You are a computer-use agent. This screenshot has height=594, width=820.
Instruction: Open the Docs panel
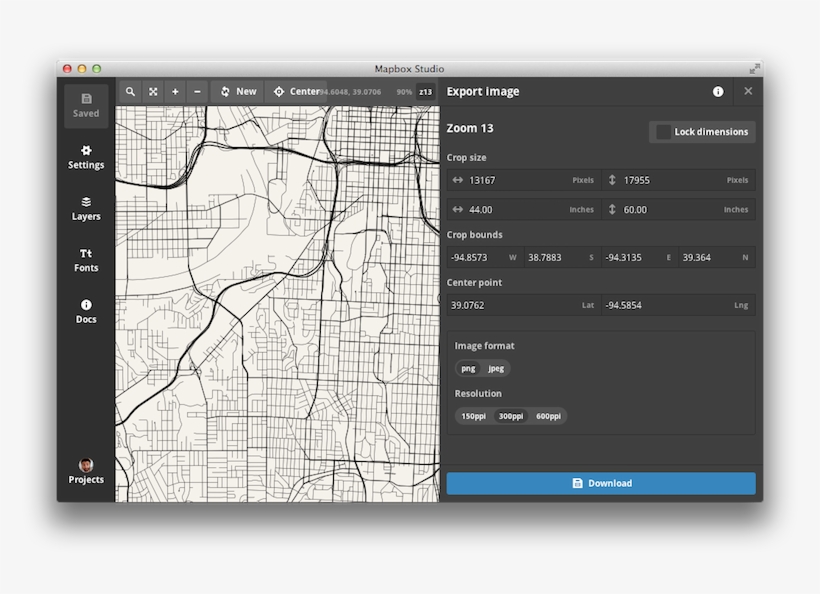[x=85, y=311]
